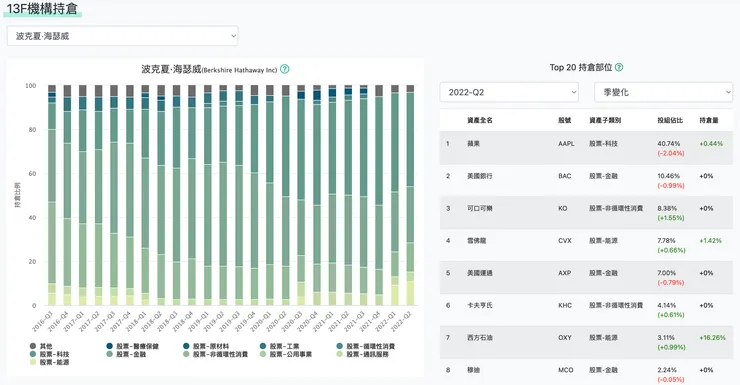Screen dimensions: 740x385
Task: Click the BAC ticker symbol
Action: tap(564, 176)
